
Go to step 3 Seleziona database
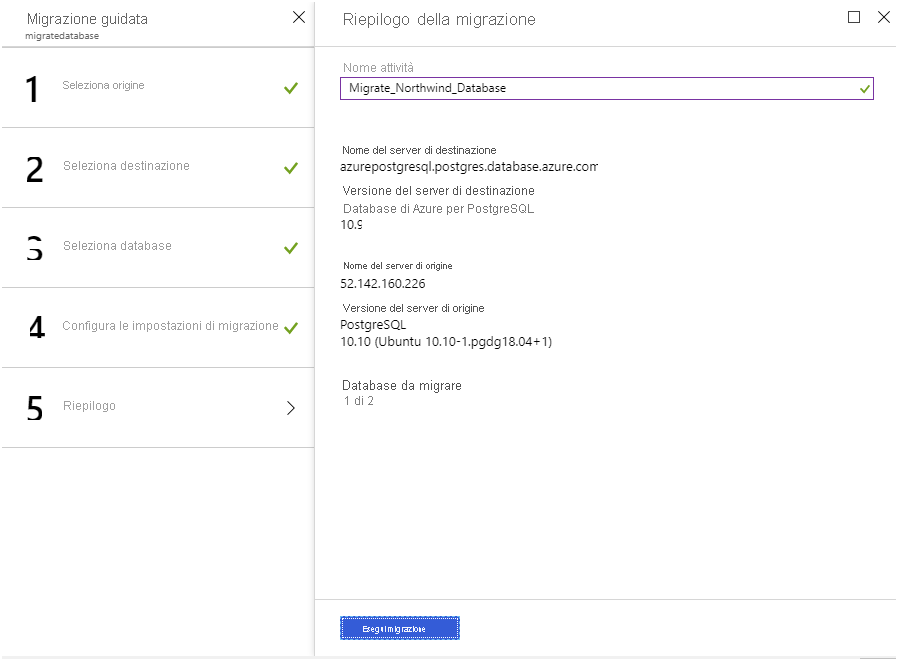158,248
